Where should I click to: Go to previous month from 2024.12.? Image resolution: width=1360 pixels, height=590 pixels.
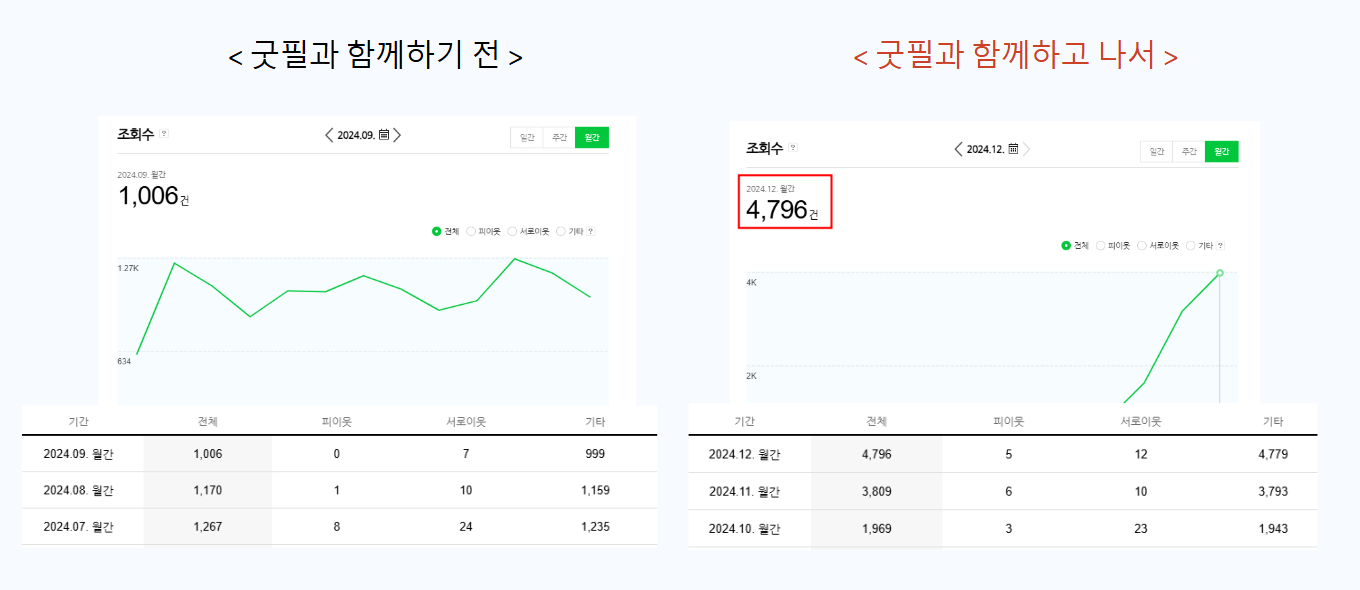tap(958, 149)
